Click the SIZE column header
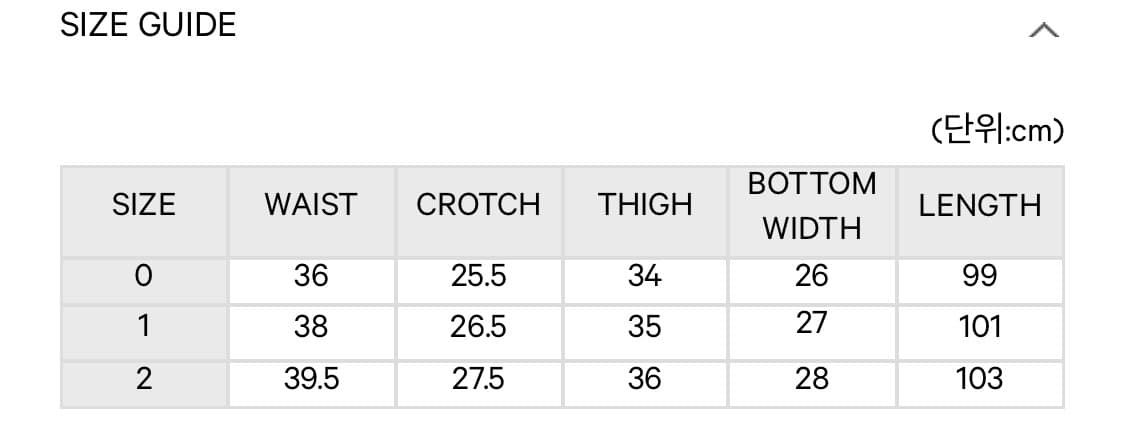 tap(144, 205)
